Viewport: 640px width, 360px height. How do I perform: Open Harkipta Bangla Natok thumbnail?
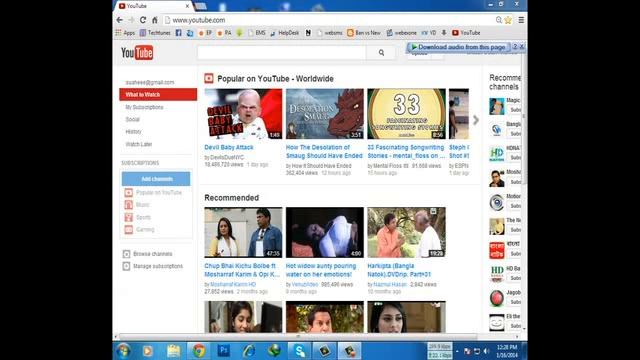pyautogui.click(x=406, y=232)
